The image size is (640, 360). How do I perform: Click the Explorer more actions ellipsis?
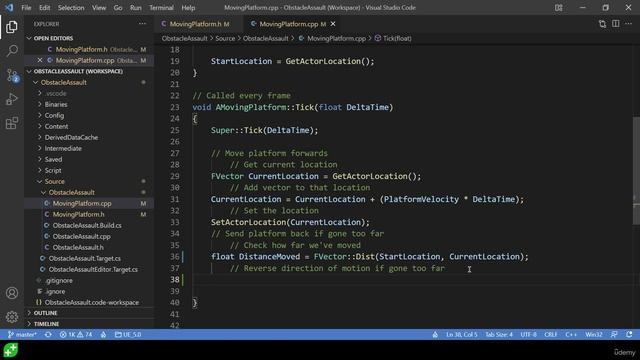[142, 24]
